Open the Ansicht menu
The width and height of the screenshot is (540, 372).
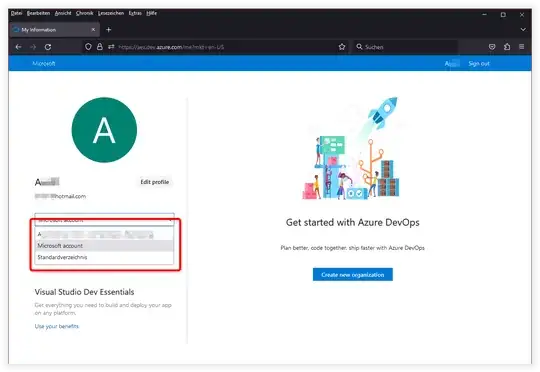(63, 13)
